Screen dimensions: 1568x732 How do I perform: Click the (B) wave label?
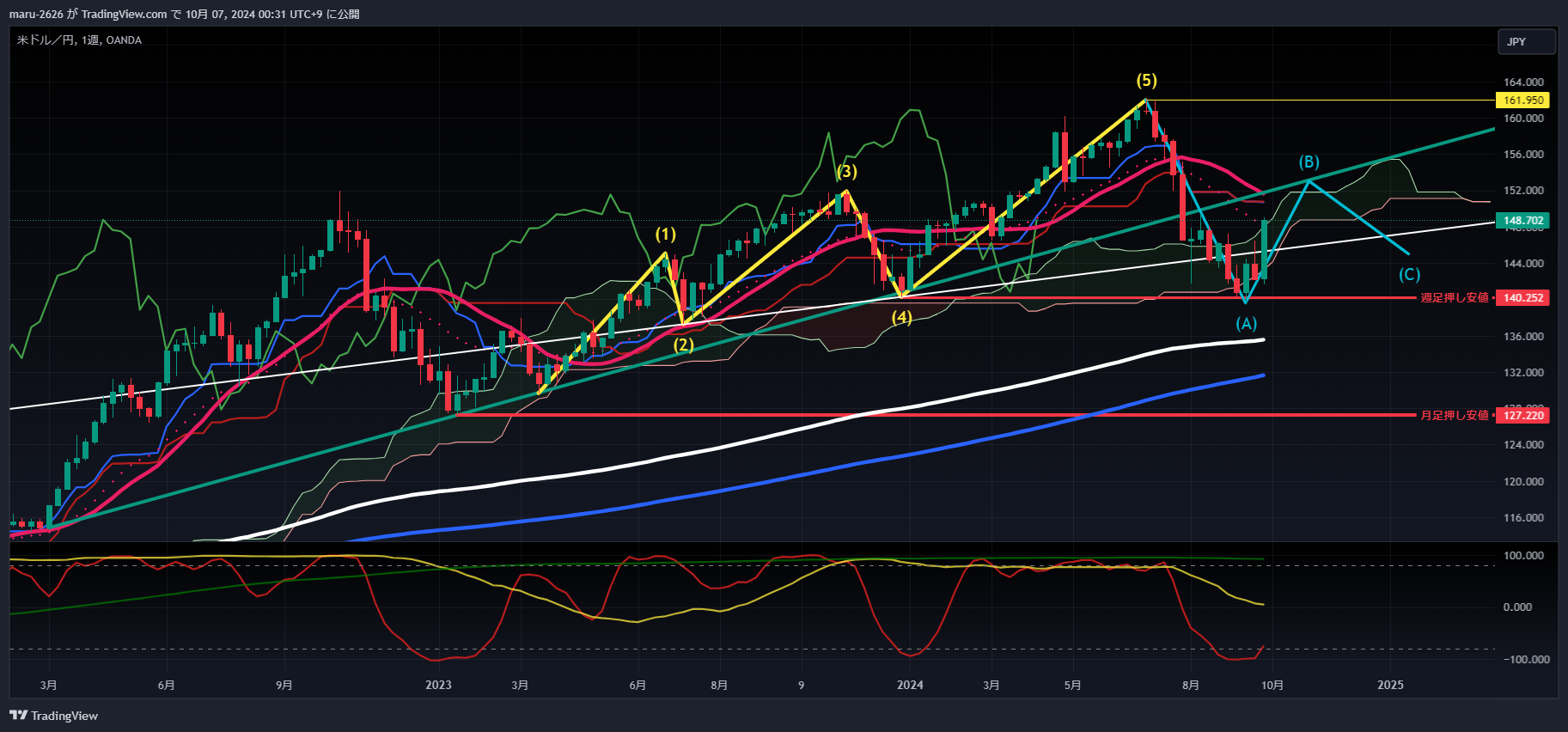click(x=1309, y=162)
